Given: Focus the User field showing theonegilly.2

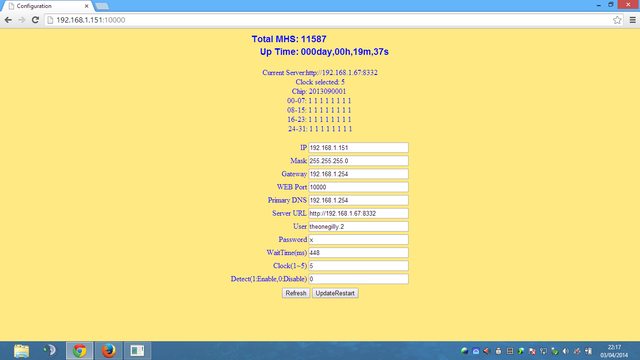Looking at the screenshot, I should pos(358,227).
